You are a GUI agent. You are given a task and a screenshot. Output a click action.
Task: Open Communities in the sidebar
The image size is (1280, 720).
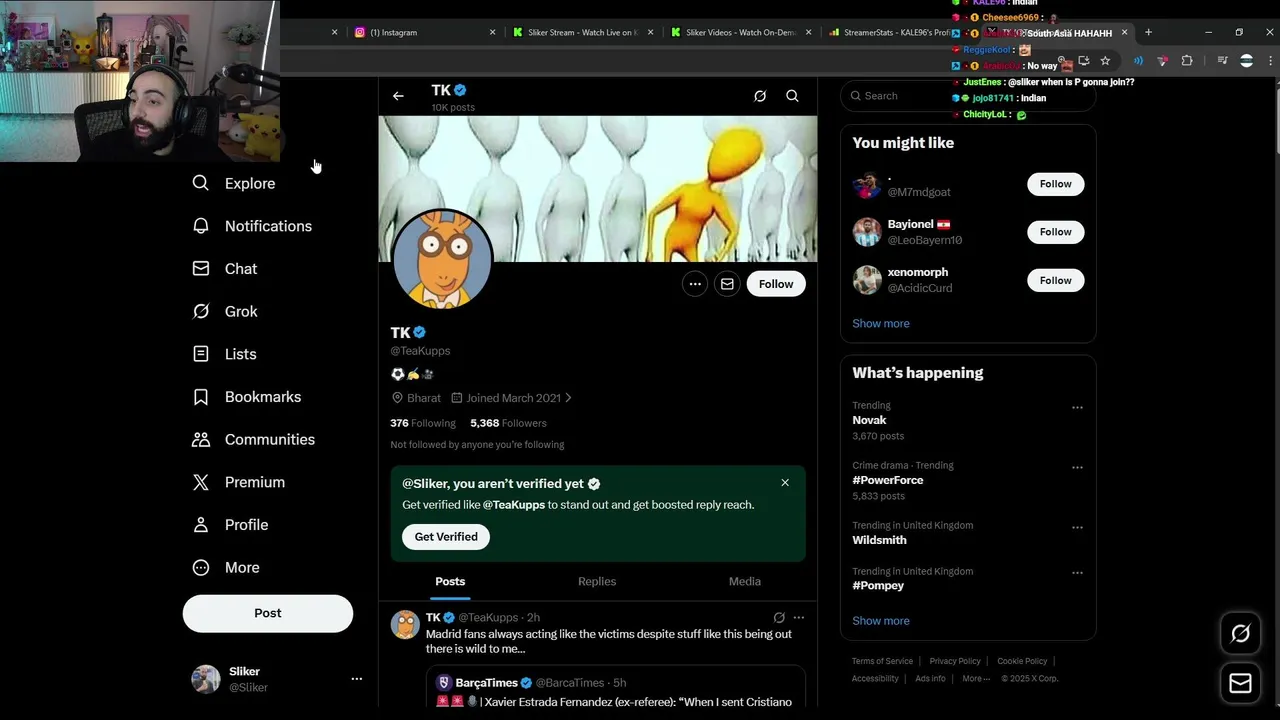tap(254, 439)
